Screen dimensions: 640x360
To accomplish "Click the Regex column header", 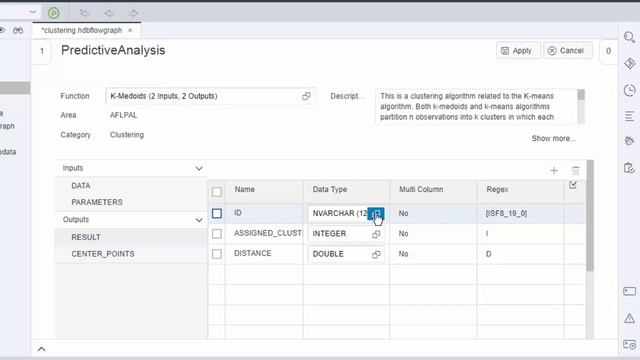I will point(520,190).
